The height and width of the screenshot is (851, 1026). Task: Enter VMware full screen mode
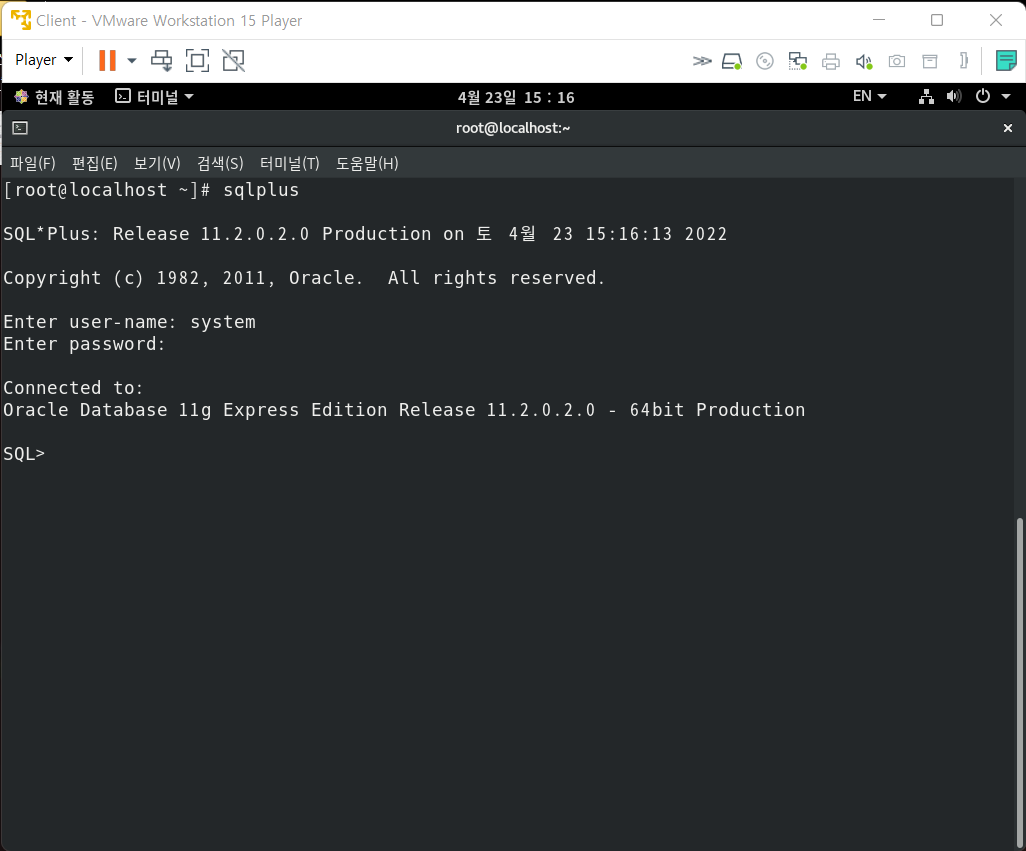[197, 60]
